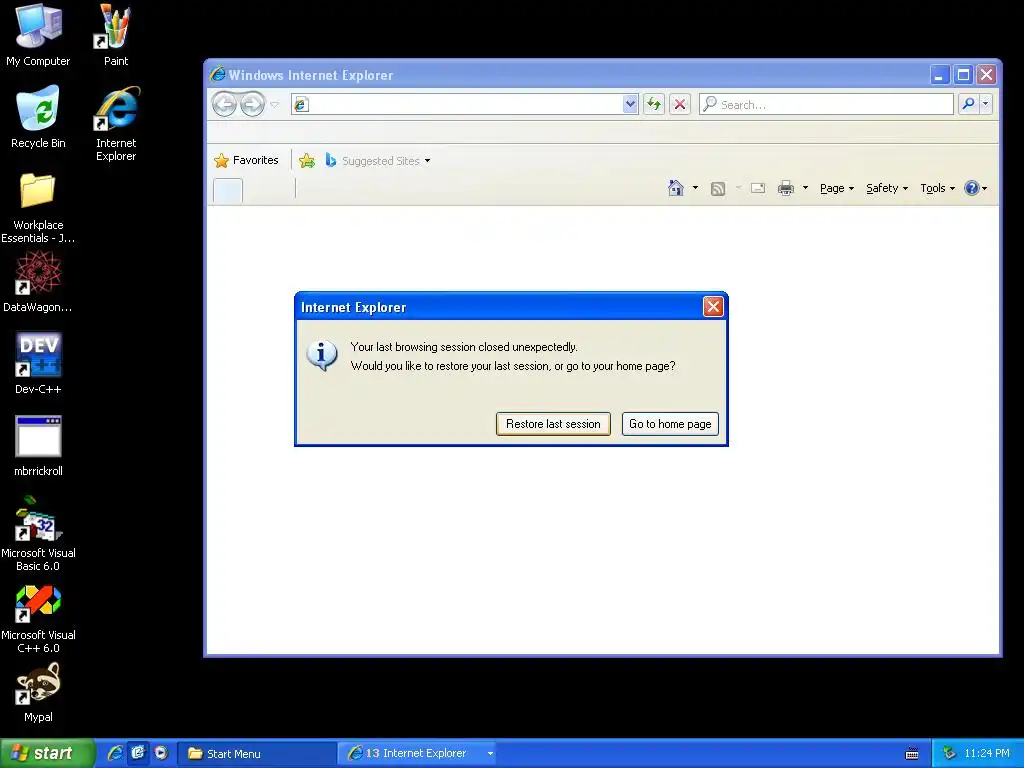Click the Home page house icon
Screen dimensions: 1024x768
[x=676, y=188]
